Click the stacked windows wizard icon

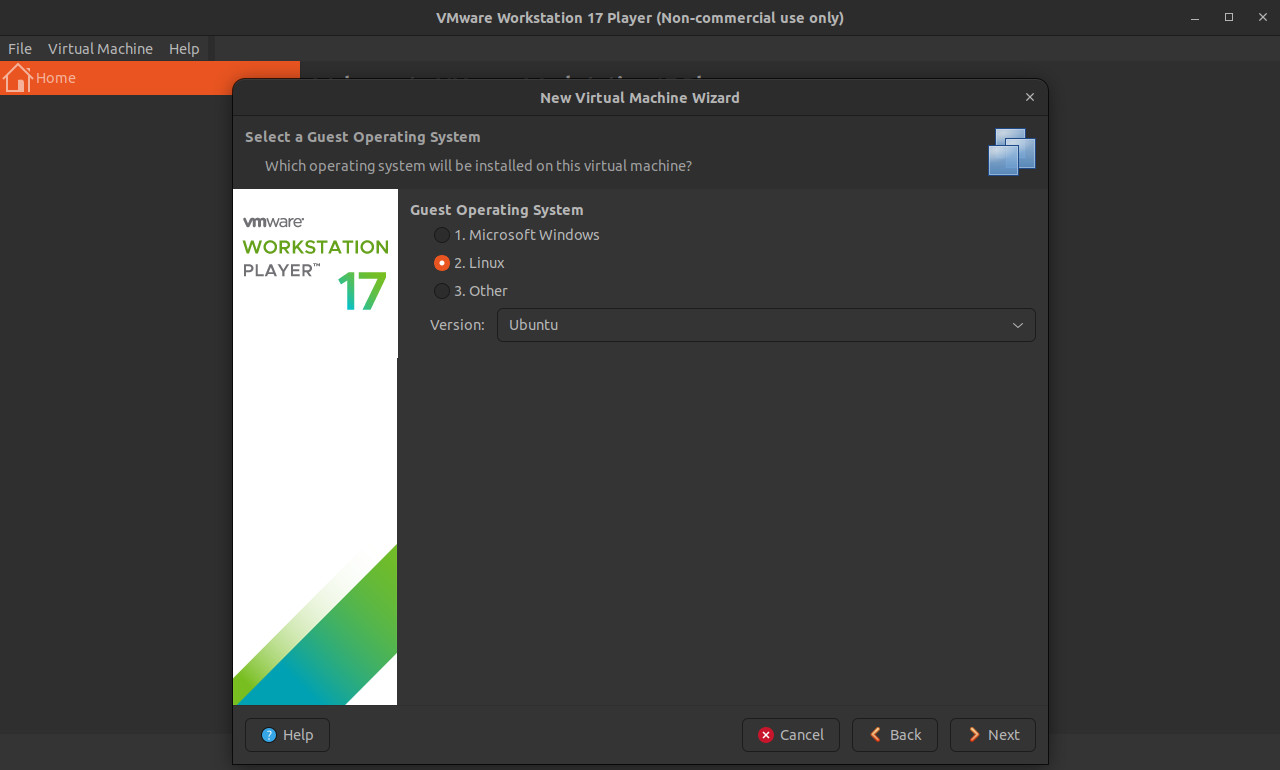coord(1012,152)
